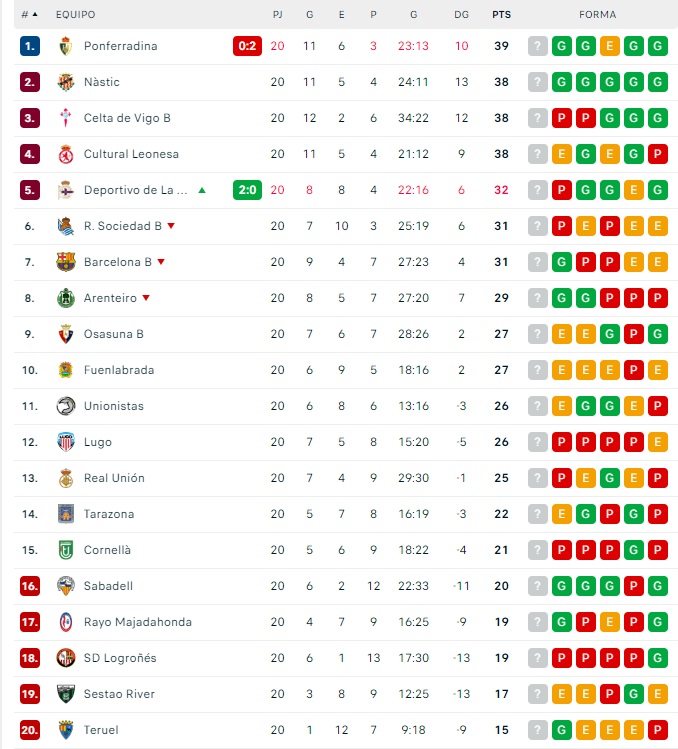
Task: Click the red down arrow beside Arenteiro
Action: 146,298
